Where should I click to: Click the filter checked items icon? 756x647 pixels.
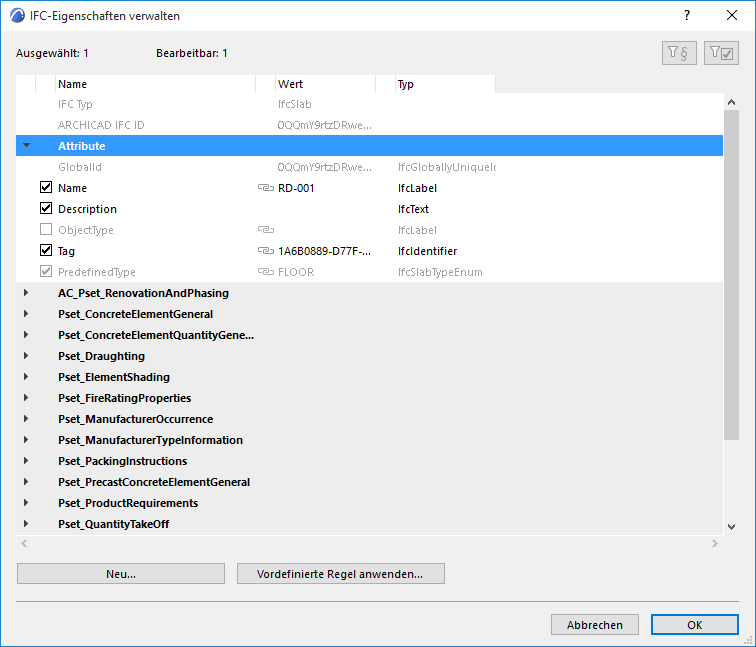click(721, 53)
